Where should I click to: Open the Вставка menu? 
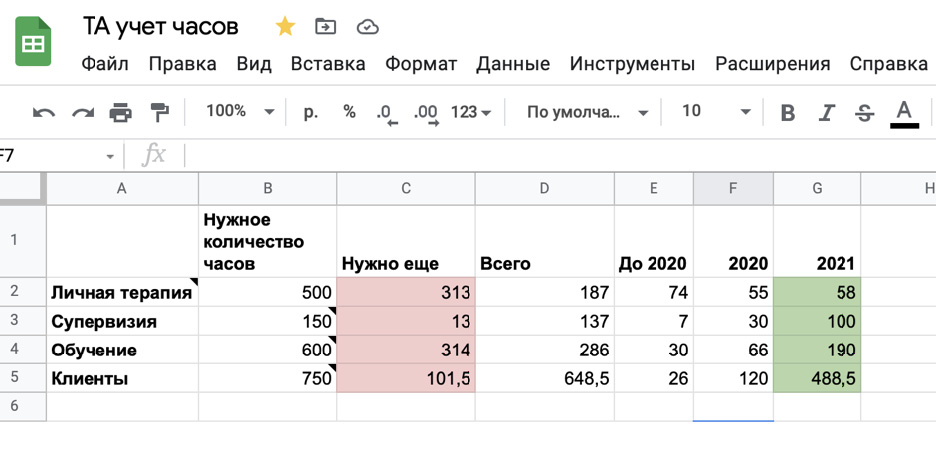tap(328, 64)
